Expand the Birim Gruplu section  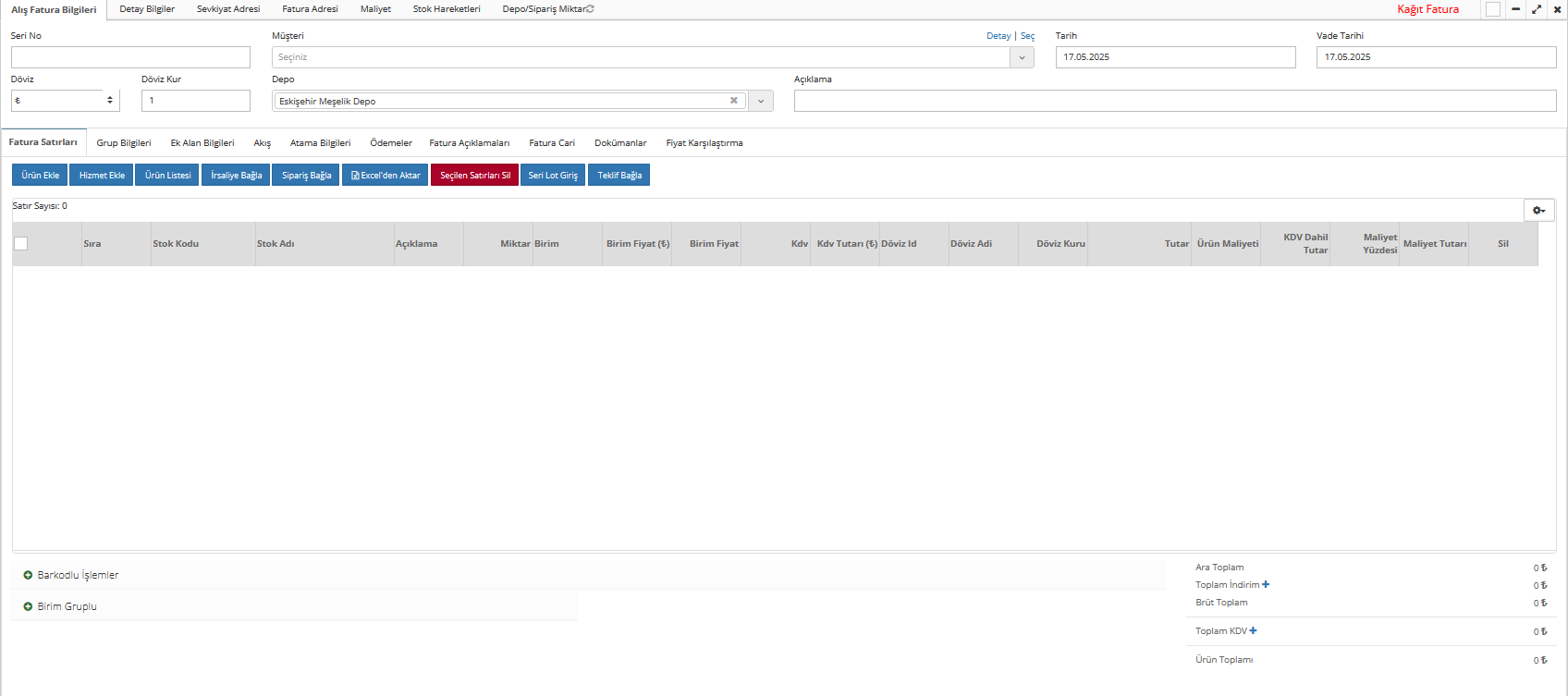(28, 606)
